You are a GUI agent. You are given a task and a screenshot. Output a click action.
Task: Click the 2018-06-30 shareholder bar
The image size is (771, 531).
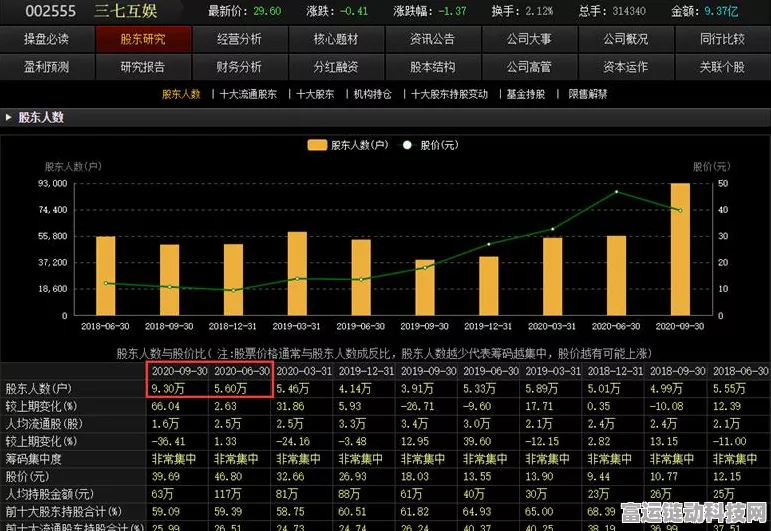(x=105, y=276)
